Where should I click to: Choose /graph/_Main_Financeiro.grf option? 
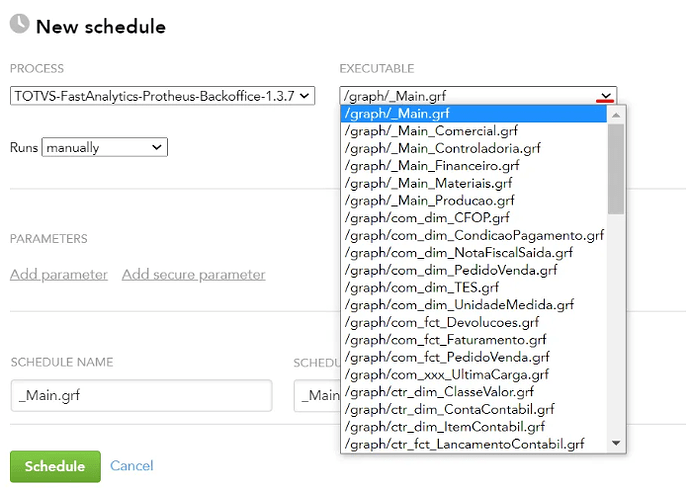click(431, 166)
